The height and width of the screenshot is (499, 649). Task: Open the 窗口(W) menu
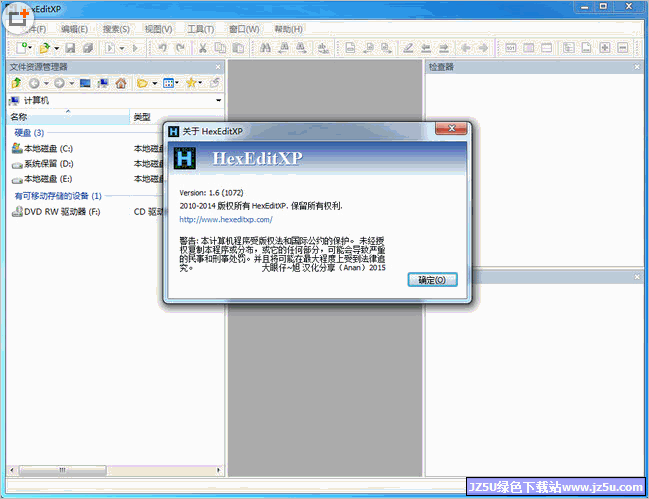(244, 29)
